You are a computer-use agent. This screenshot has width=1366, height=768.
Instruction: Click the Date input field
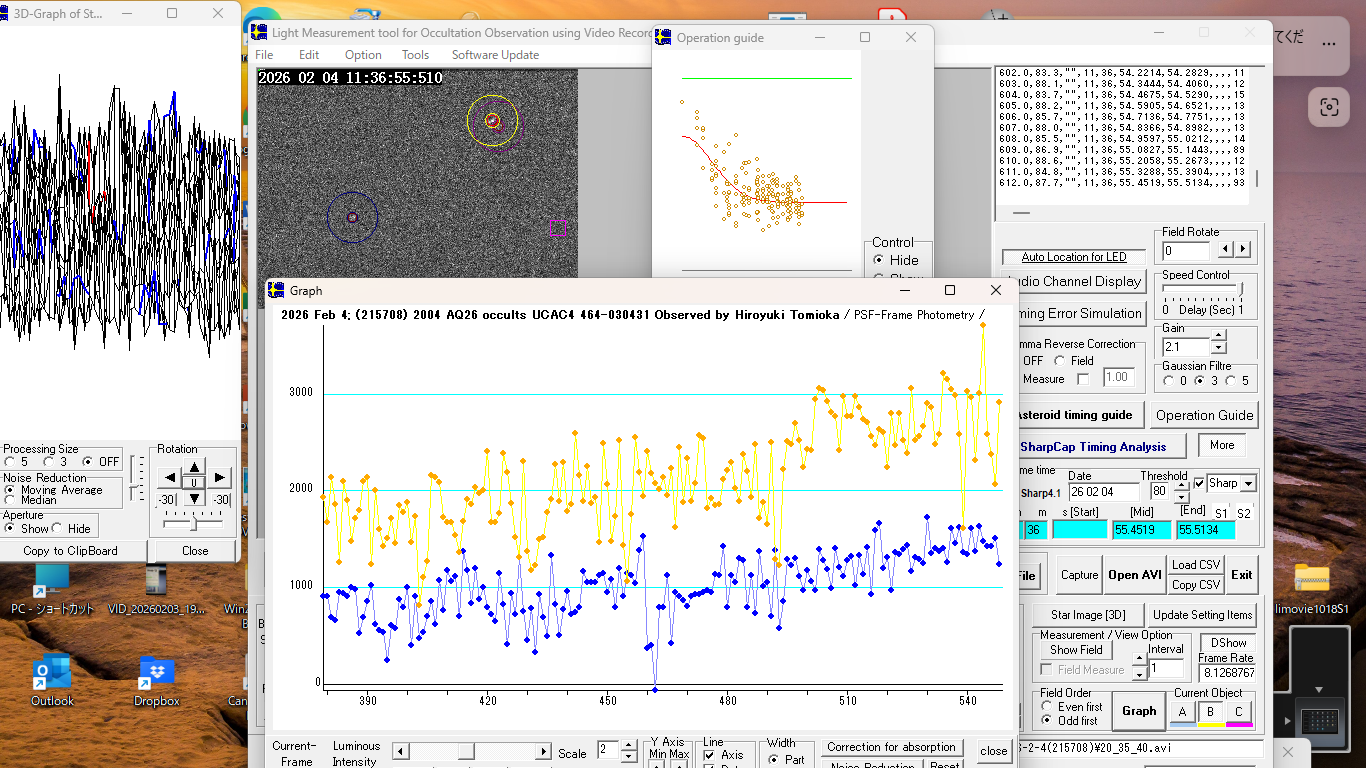[x=1104, y=492]
